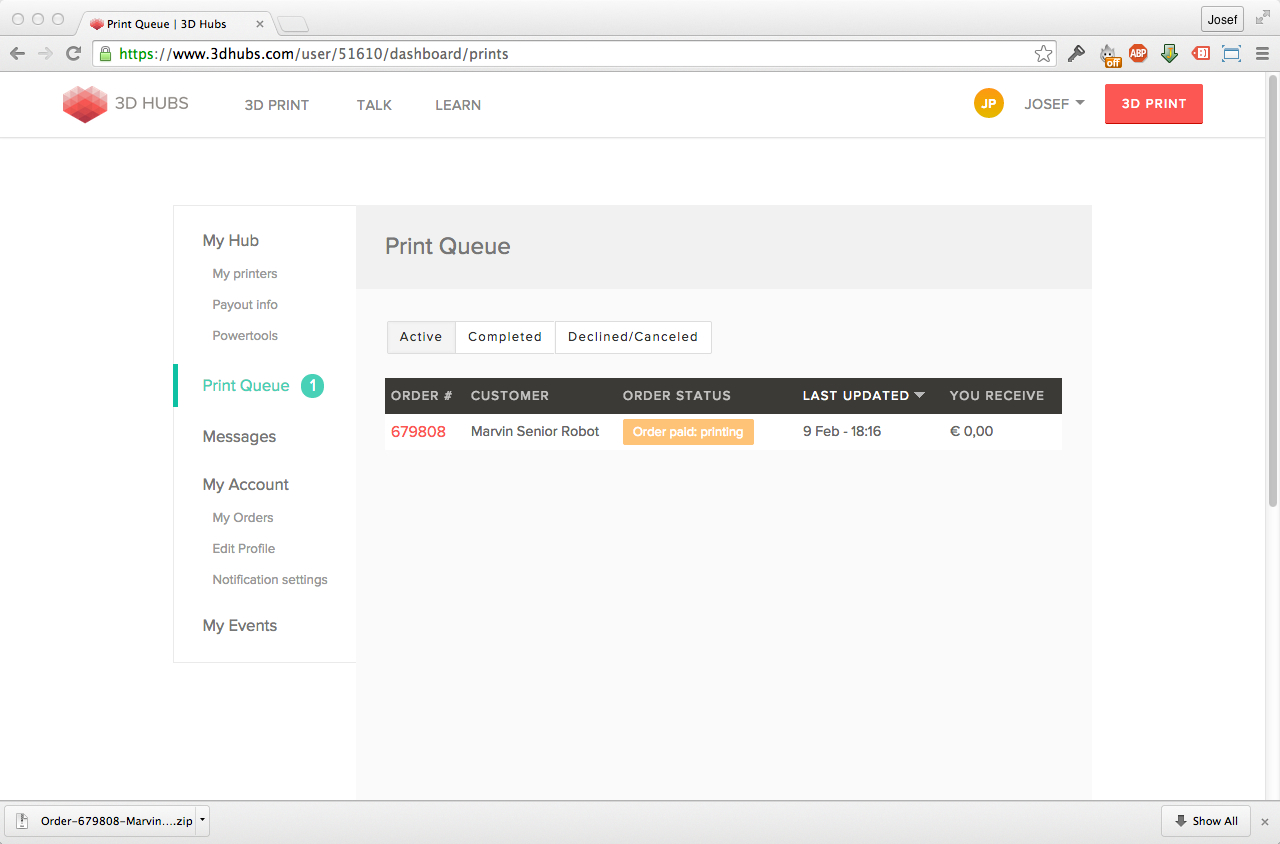Click the address bar URL
The width and height of the screenshot is (1280, 844).
[x=314, y=54]
